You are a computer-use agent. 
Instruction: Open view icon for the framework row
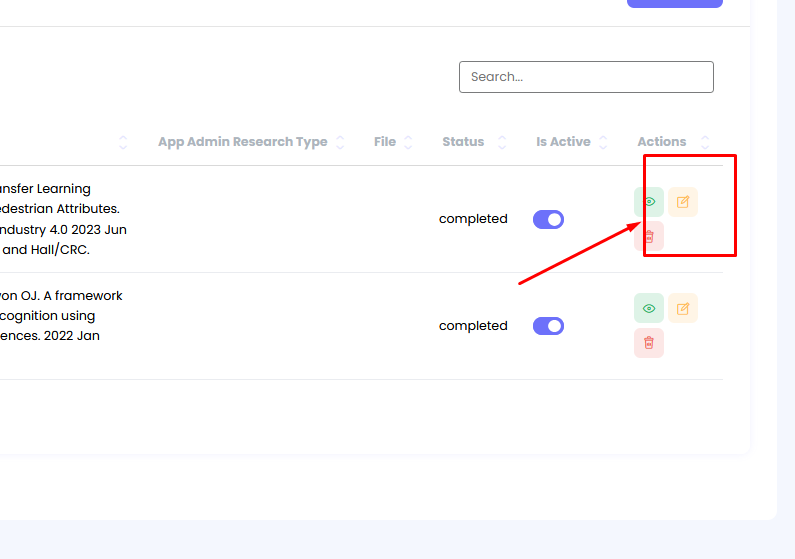[x=648, y=309]
